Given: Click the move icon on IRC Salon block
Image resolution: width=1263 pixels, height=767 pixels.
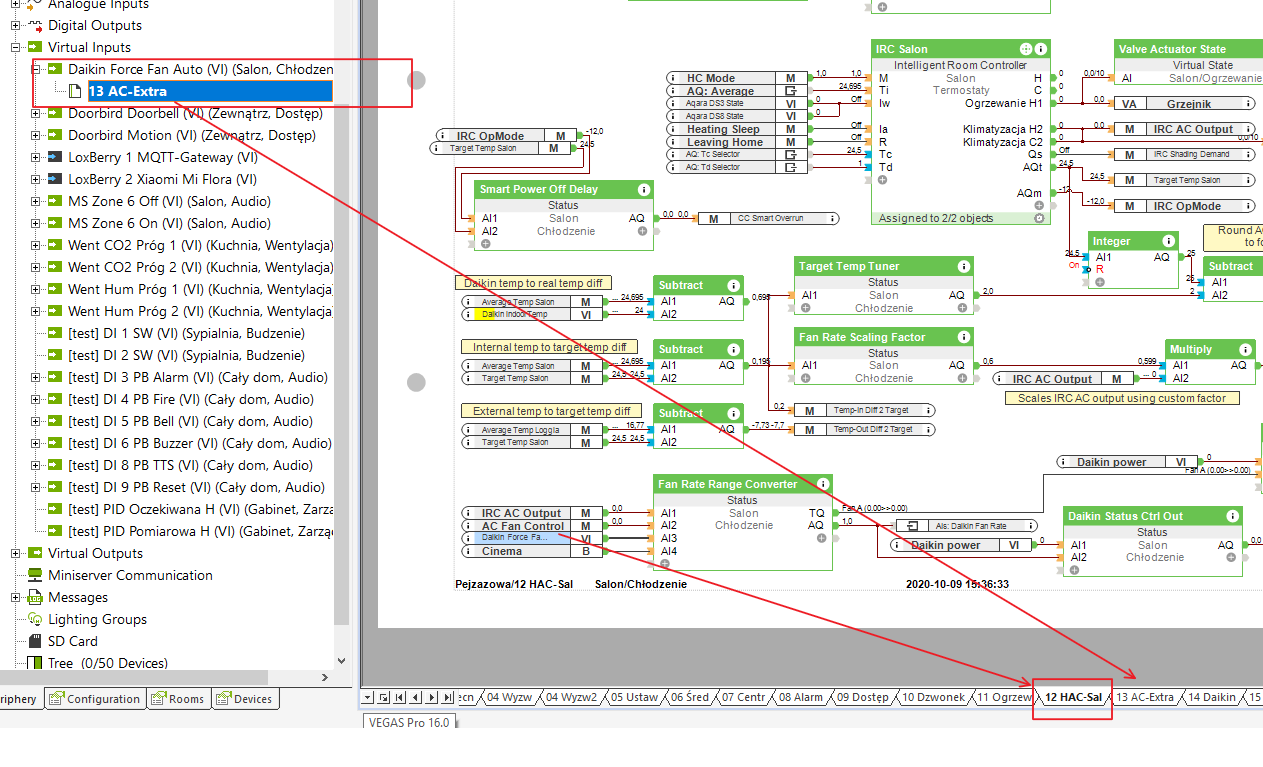Looking at the screenshot, I should coord(1025,49).
